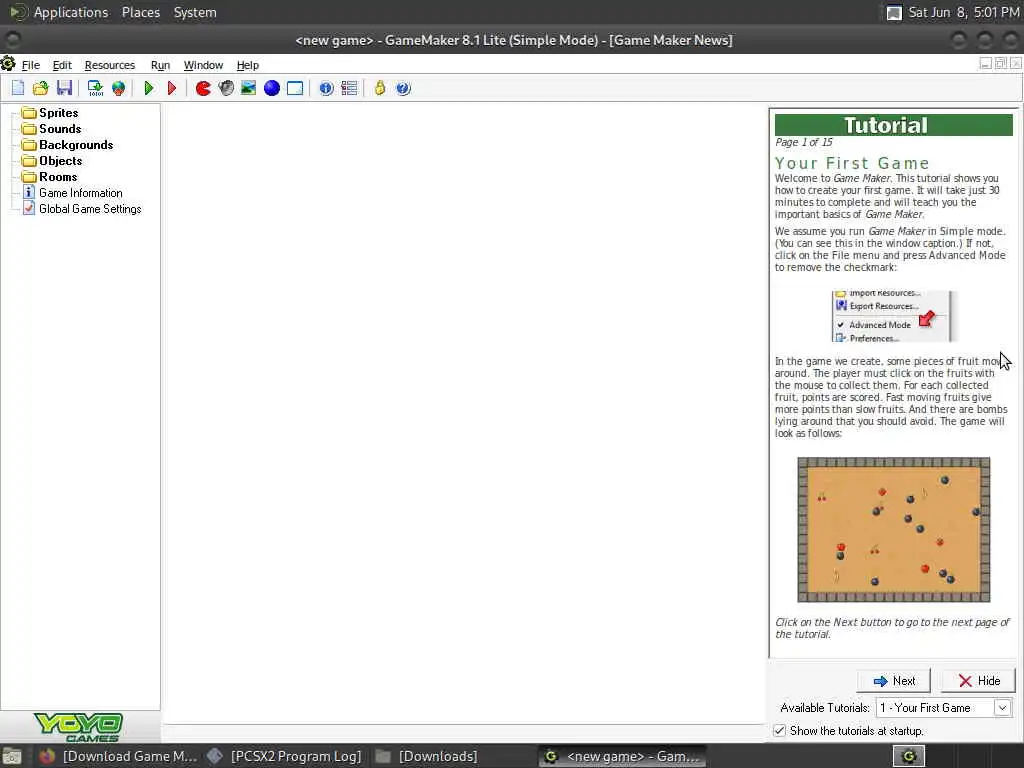
Task: Click the padlock upgrade-to-Pro icon
Action: 380,88
